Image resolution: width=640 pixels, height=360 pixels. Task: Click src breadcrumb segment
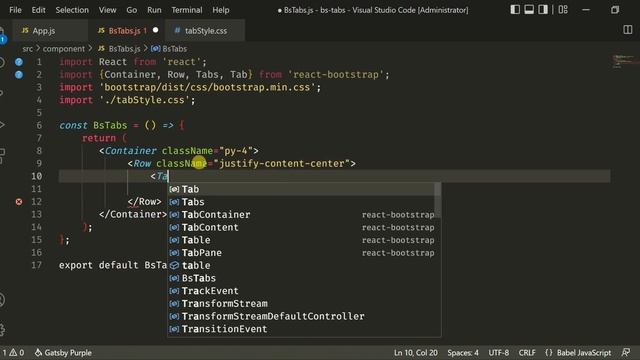point(27,49)
